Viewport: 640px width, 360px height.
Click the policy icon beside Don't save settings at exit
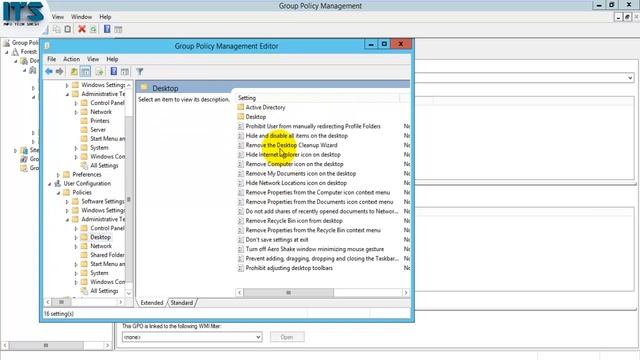(x=240, y=240)
